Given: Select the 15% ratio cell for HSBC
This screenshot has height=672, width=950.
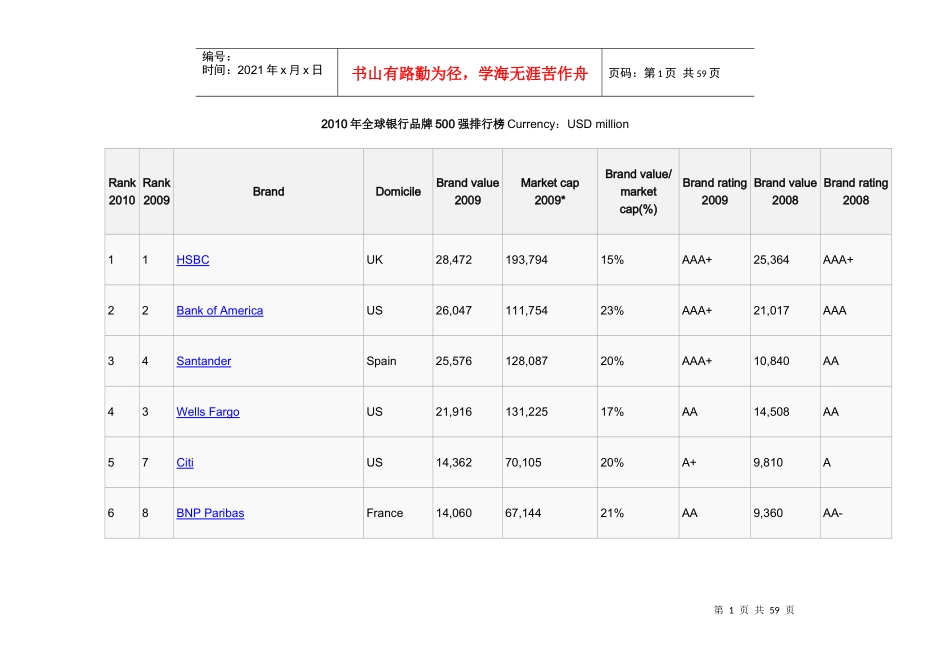Looking at the screenshot, I should tap(638, 260).
